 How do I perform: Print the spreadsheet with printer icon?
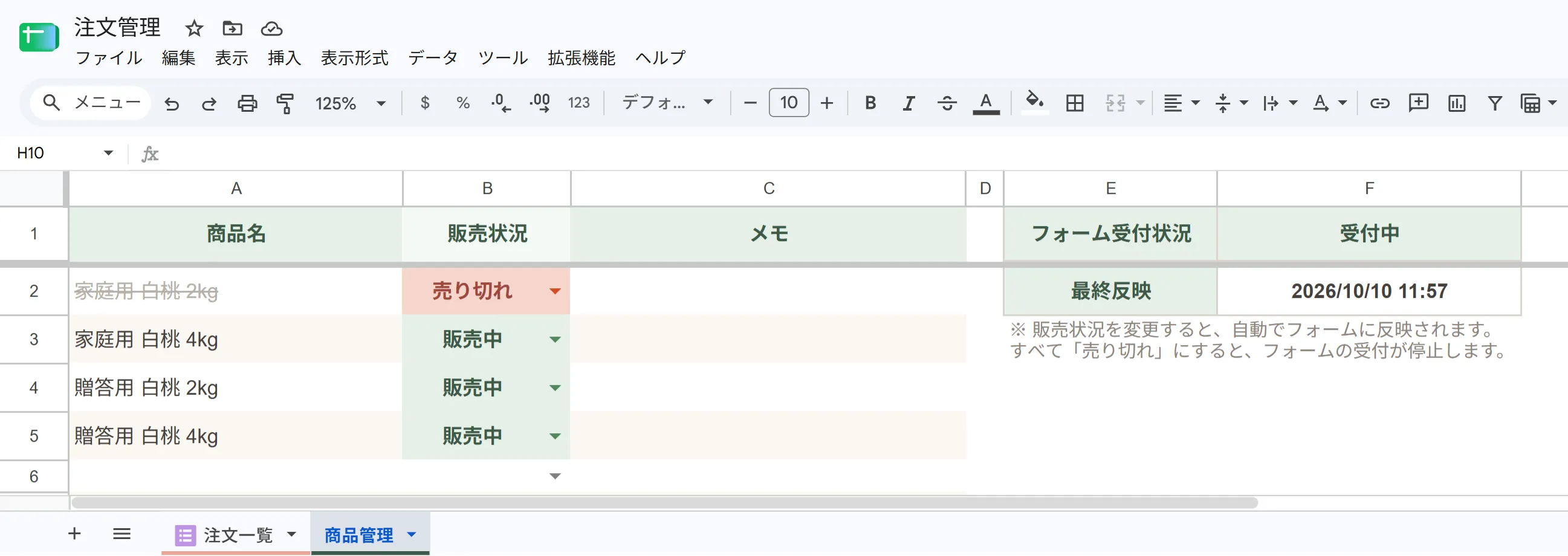coord(247,103)
